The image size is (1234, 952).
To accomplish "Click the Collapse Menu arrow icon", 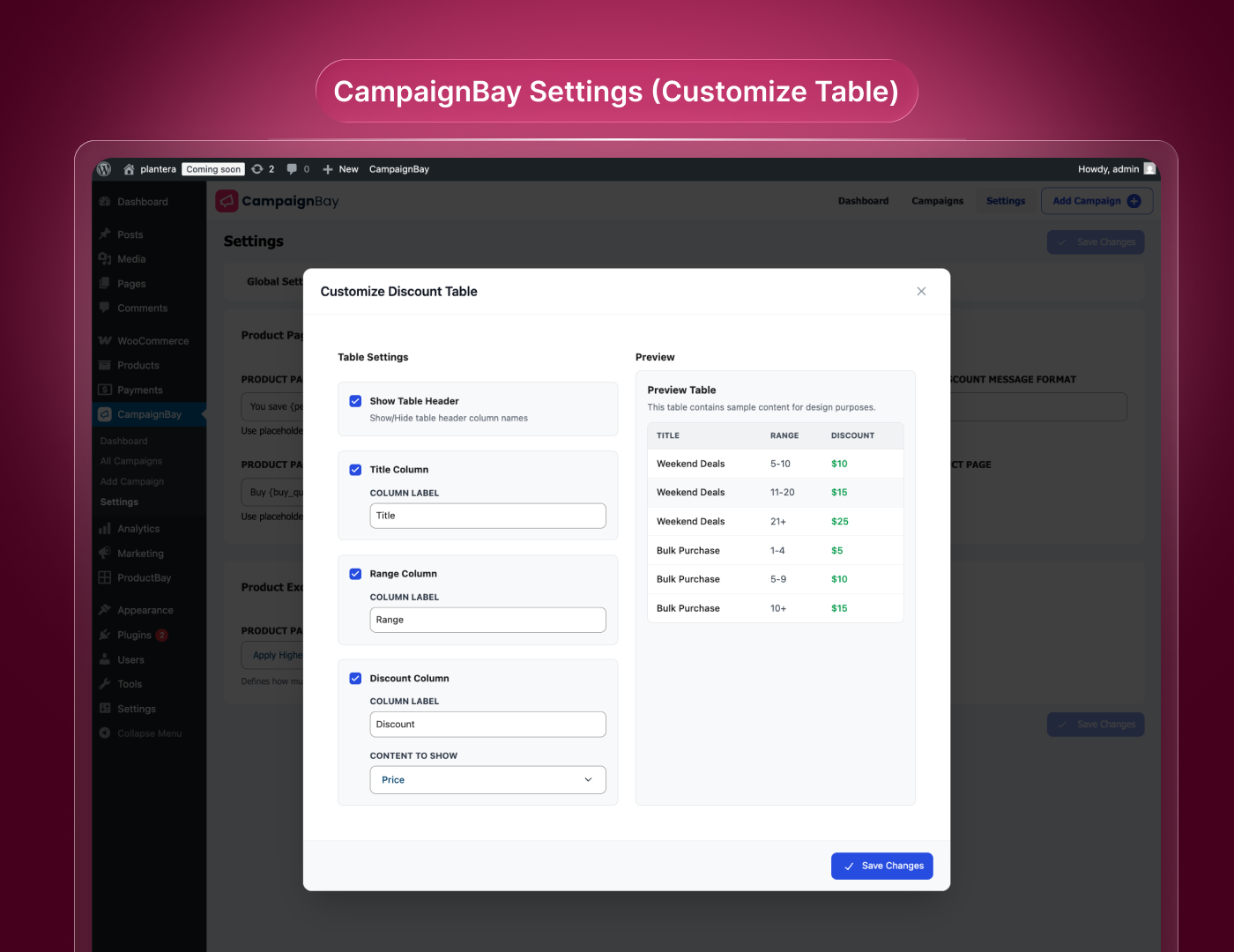I will click(105, 733).
